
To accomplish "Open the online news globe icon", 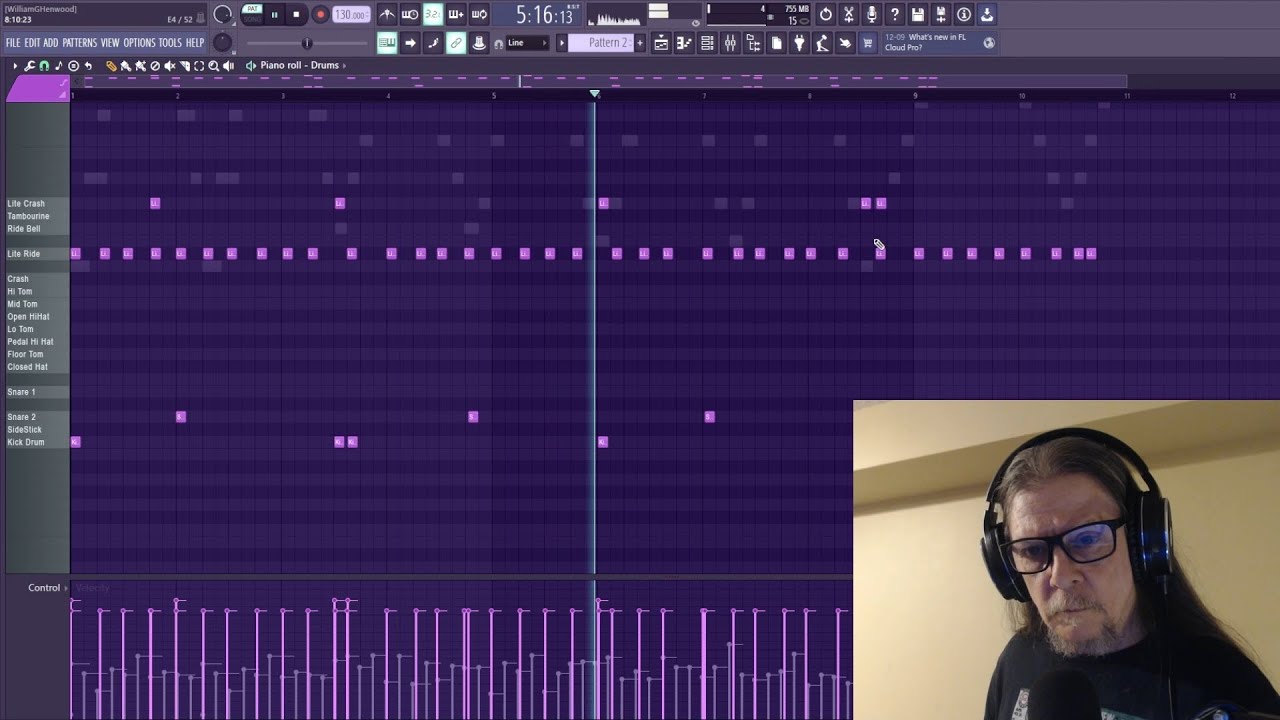I will click(989, 43).
